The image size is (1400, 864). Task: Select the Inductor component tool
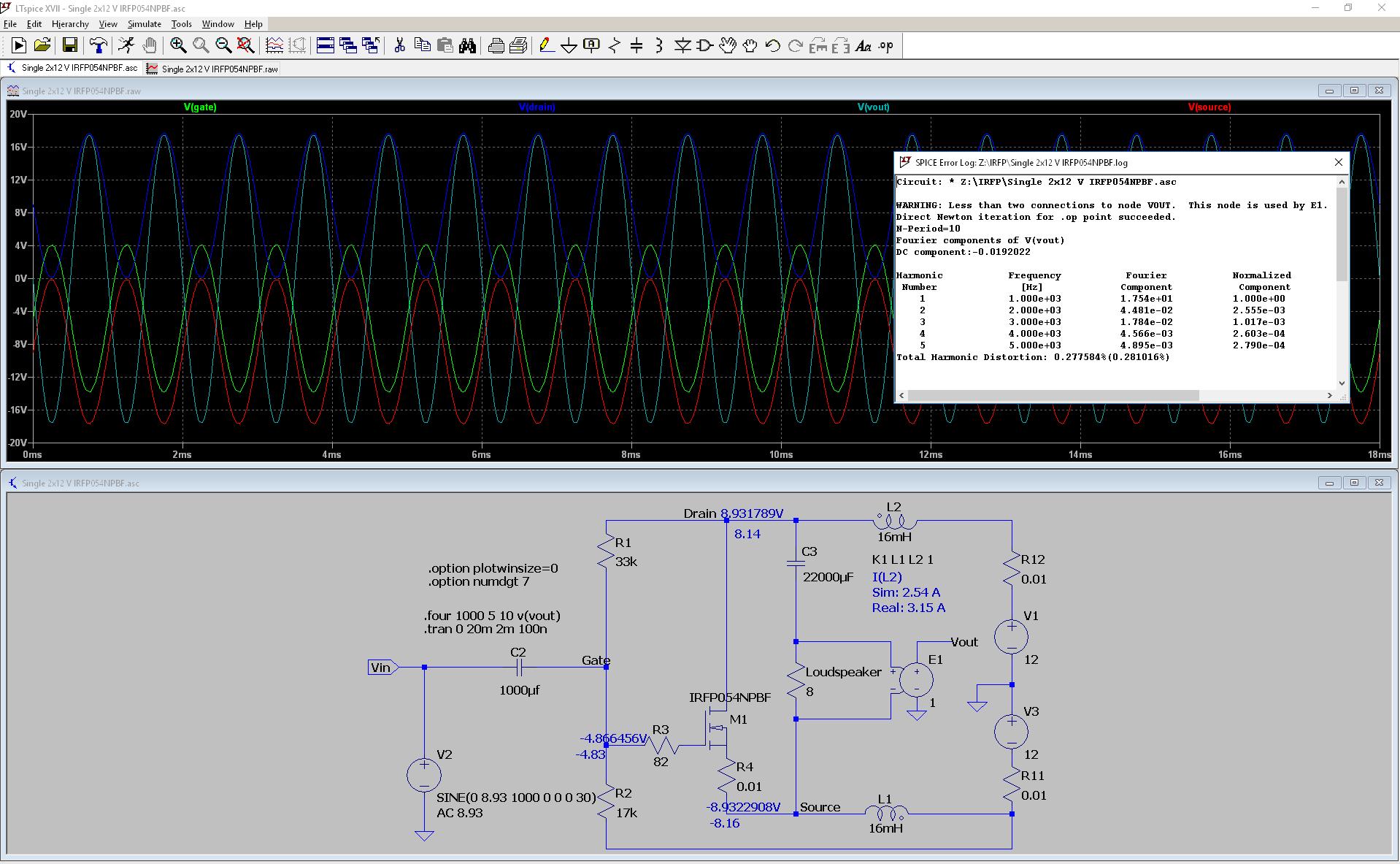tap(659, 46)
